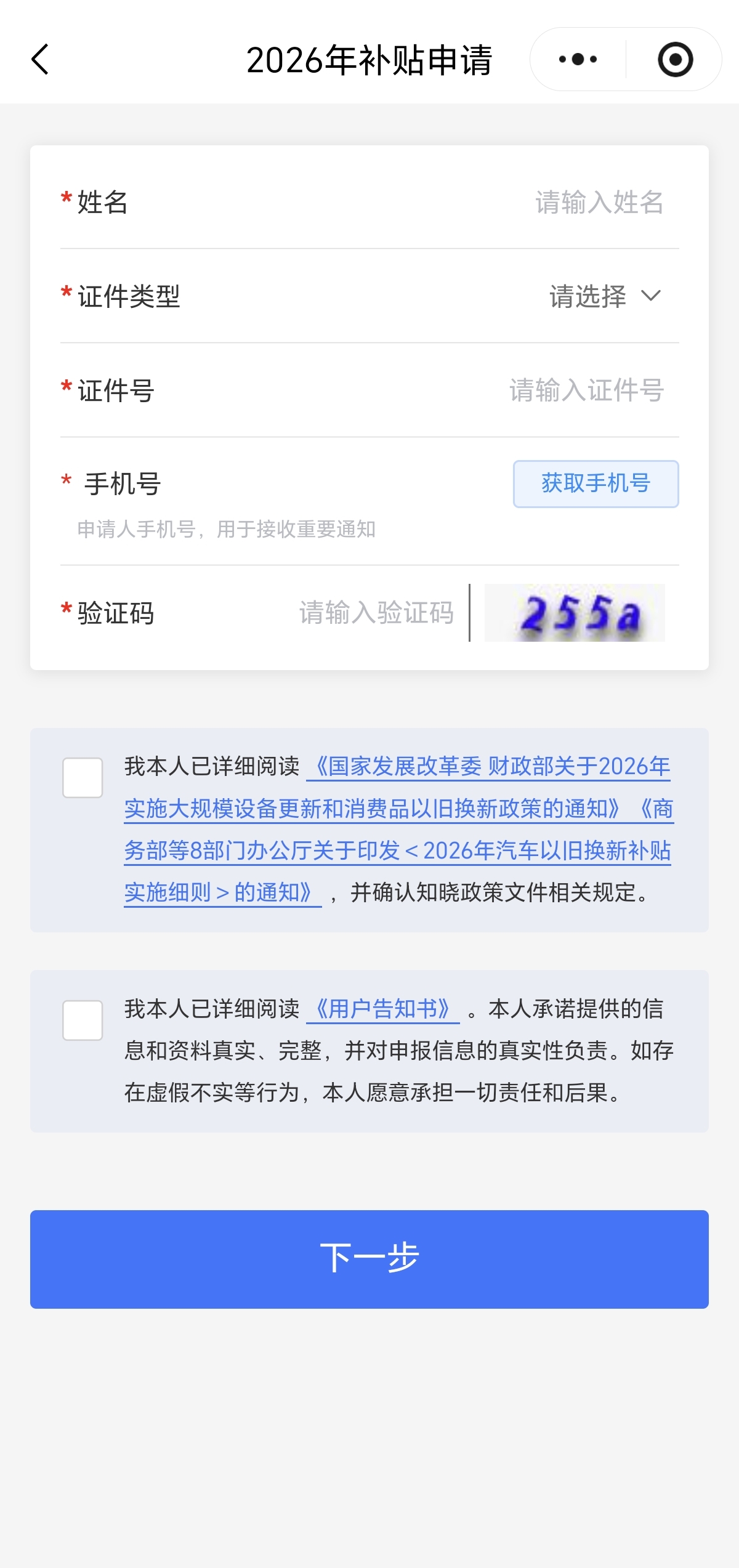The height and width of the screenshot is (1568, 739).
Task: Open the 《用户告知书》 link
Action: point(382,1009)
